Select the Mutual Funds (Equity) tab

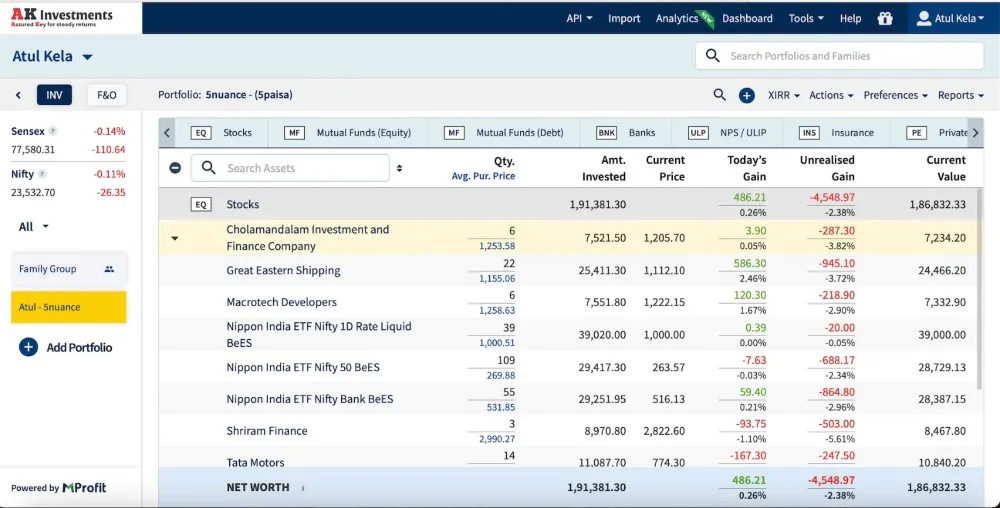(348, 133)
